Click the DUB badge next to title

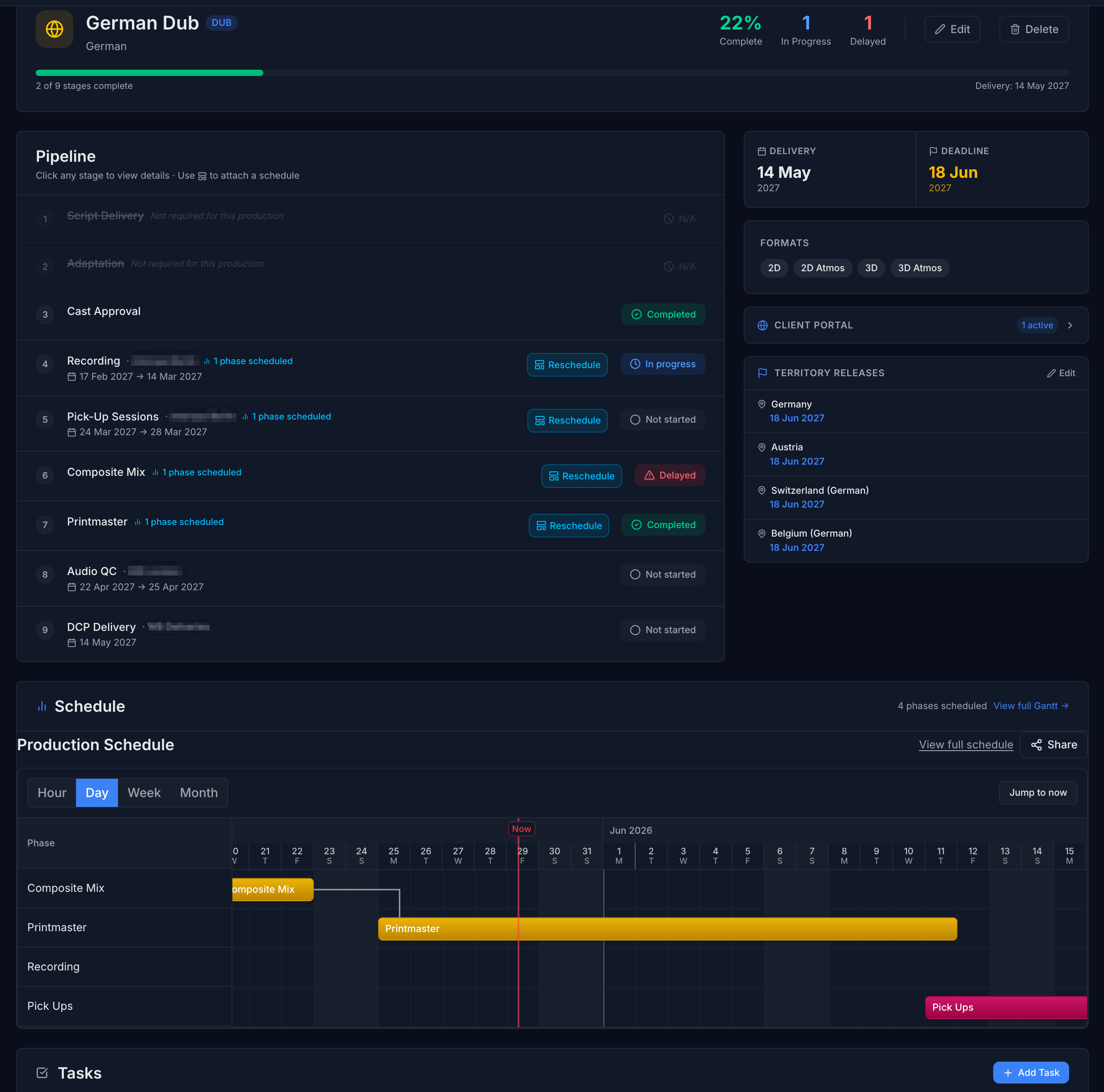tap(222, 23)
